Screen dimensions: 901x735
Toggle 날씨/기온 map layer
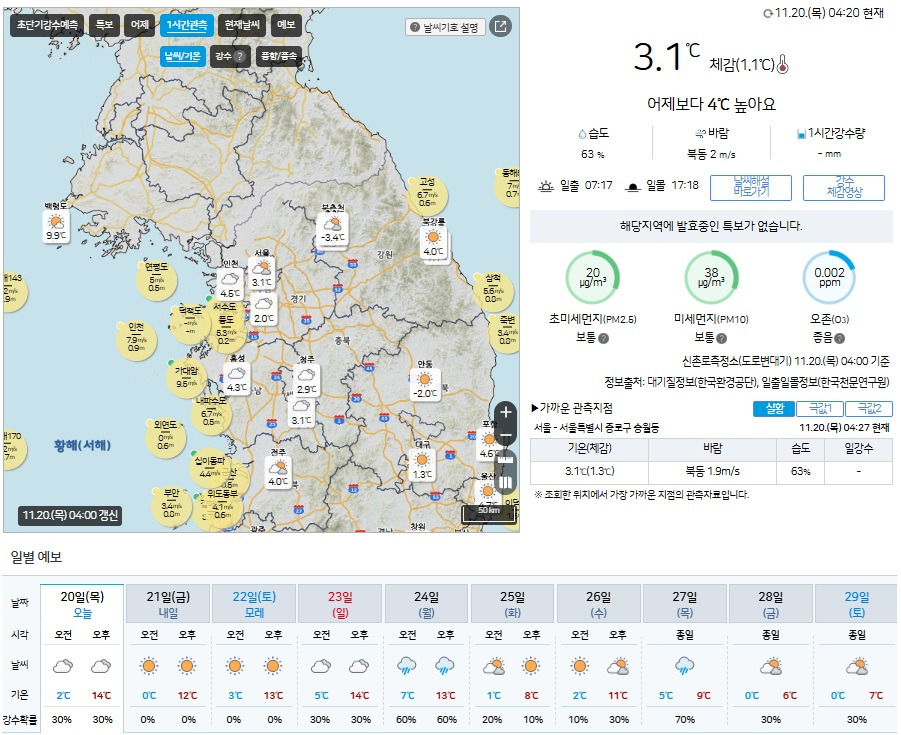[x=183, y=56]
